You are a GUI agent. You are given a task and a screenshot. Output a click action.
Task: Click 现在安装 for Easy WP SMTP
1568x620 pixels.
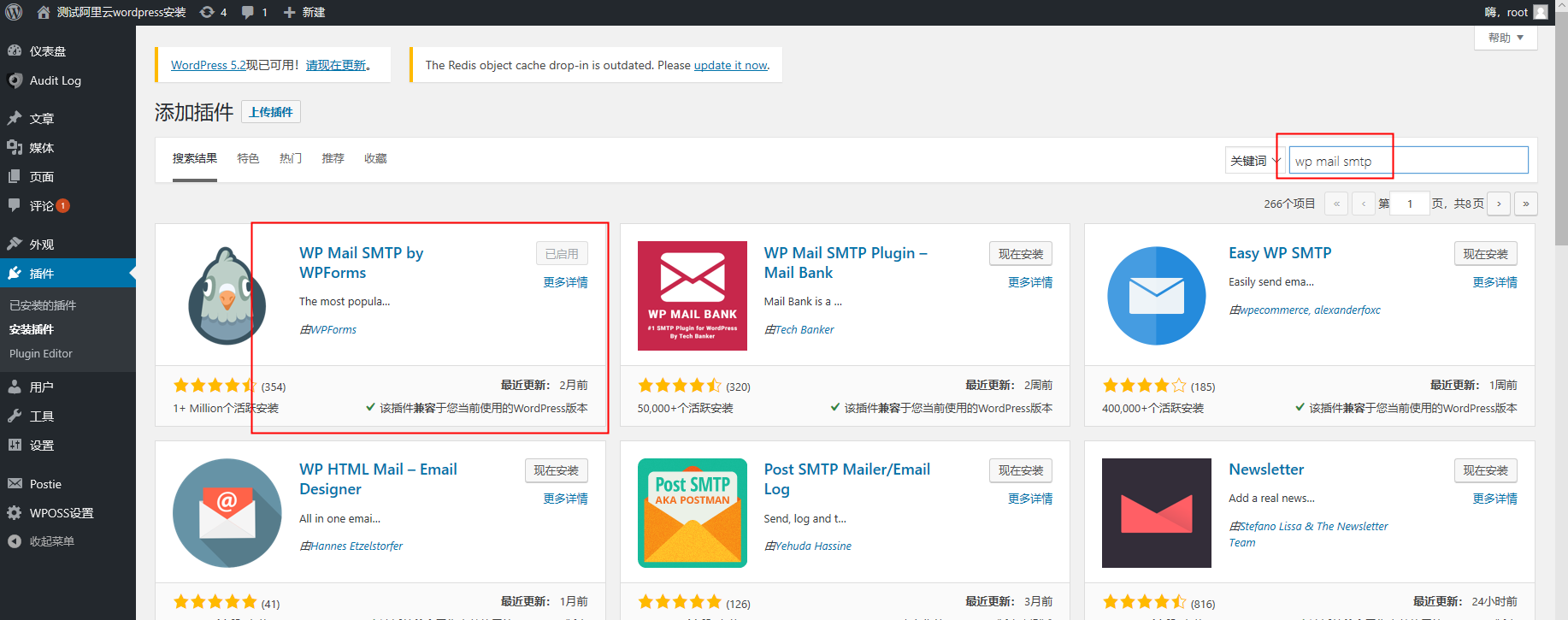(1485, 254)
